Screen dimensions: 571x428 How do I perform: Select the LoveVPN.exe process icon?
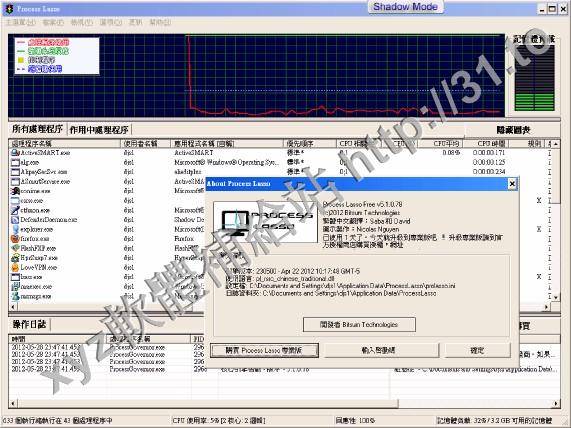click(15, 267)
